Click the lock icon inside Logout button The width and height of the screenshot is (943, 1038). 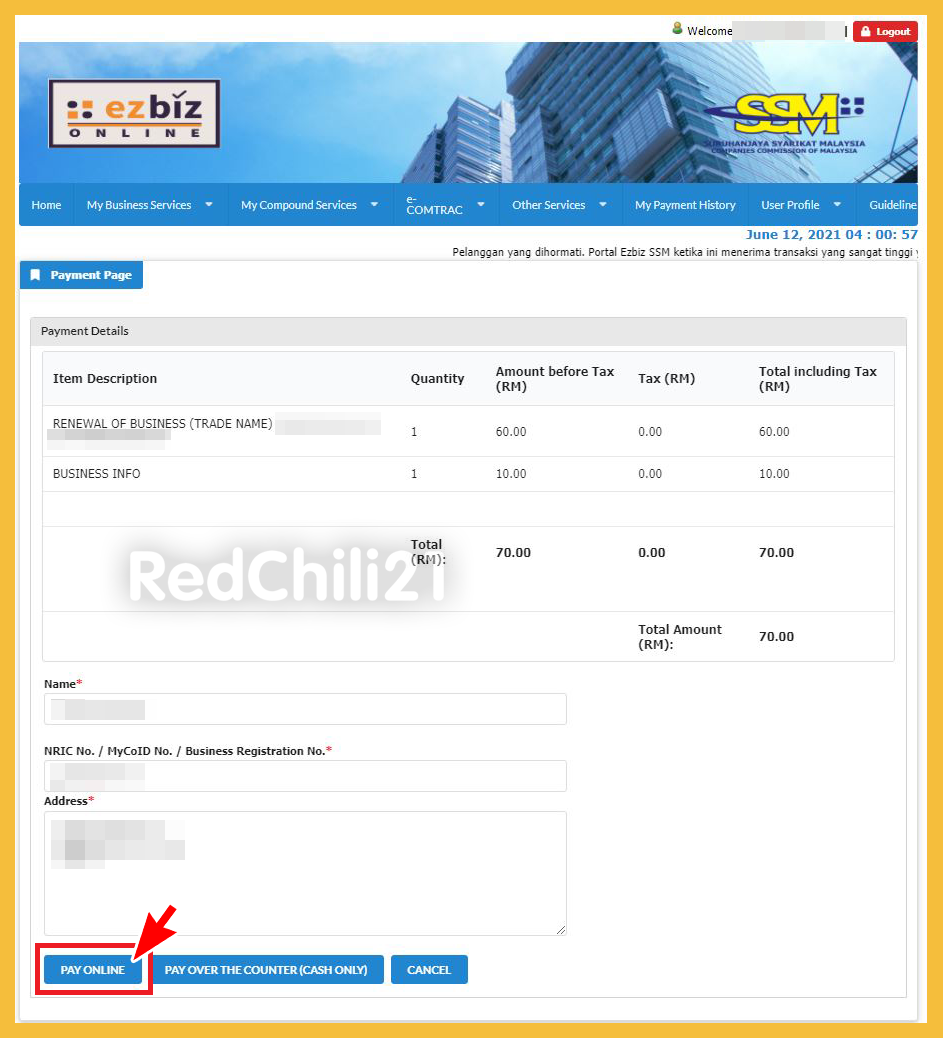869,31
